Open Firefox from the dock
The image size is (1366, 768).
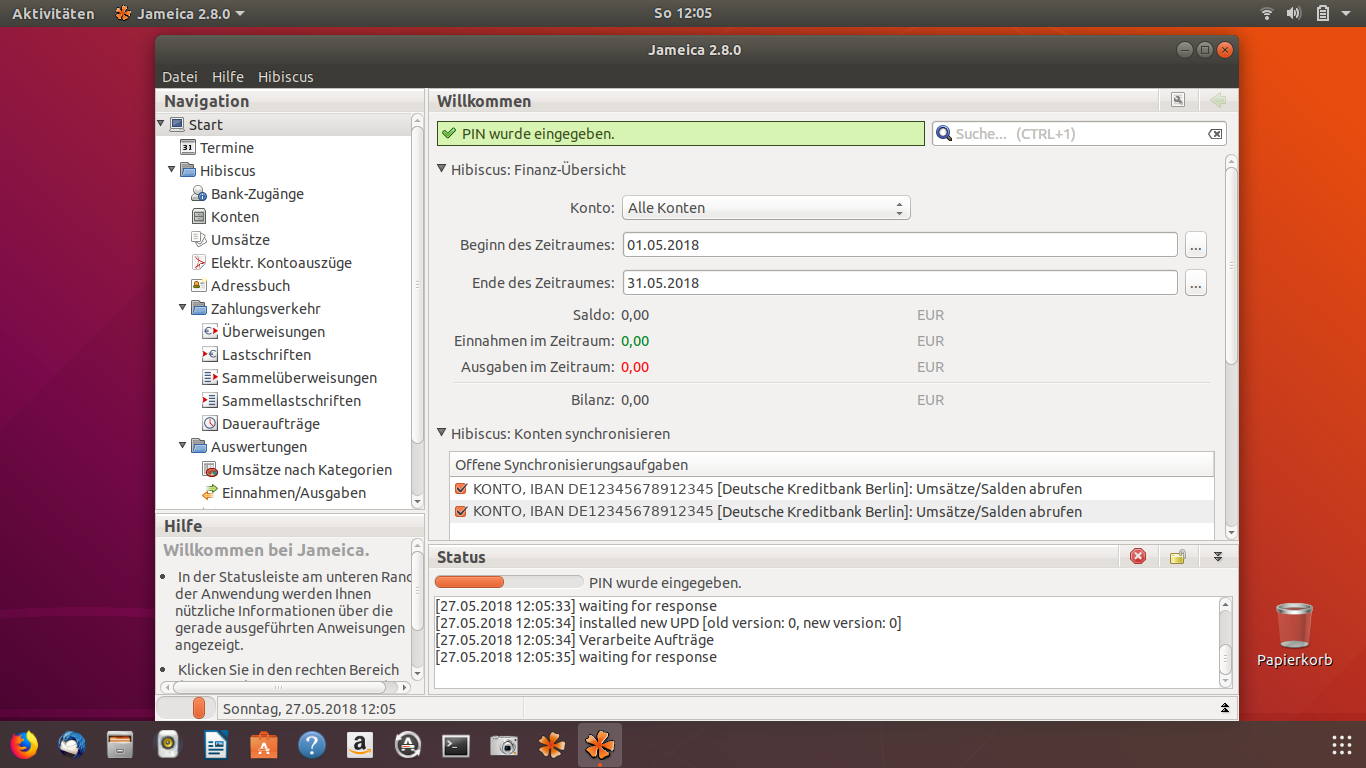pyautogui.click(x=24, y=745)
